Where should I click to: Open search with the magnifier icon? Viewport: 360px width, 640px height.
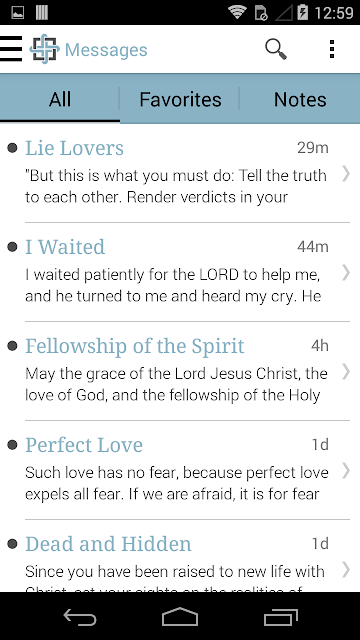[x=276, y=49]
